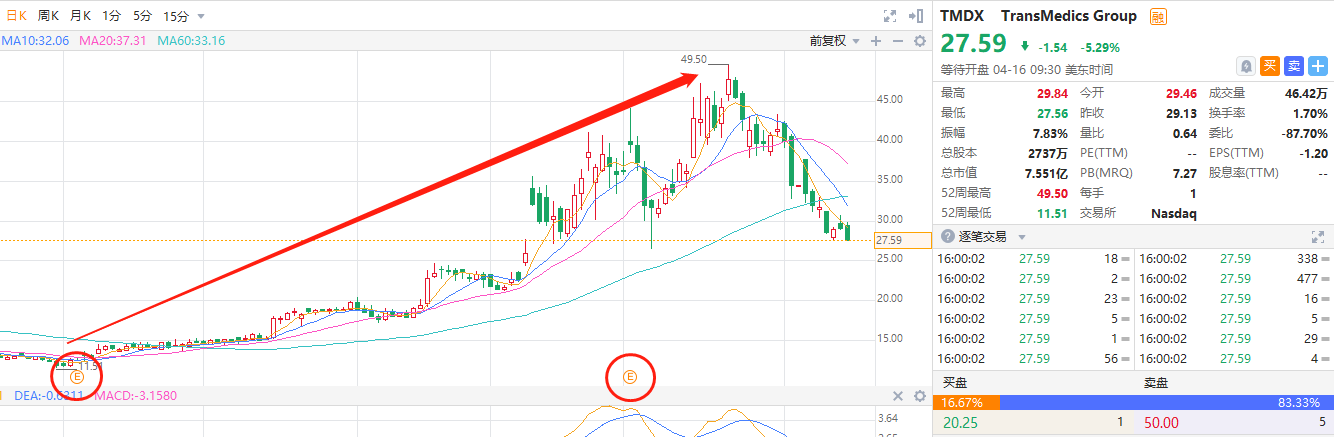Zoom out the chart with minus icon
The width and height of the screenshot is (1334, 437).
coord(897,41)
